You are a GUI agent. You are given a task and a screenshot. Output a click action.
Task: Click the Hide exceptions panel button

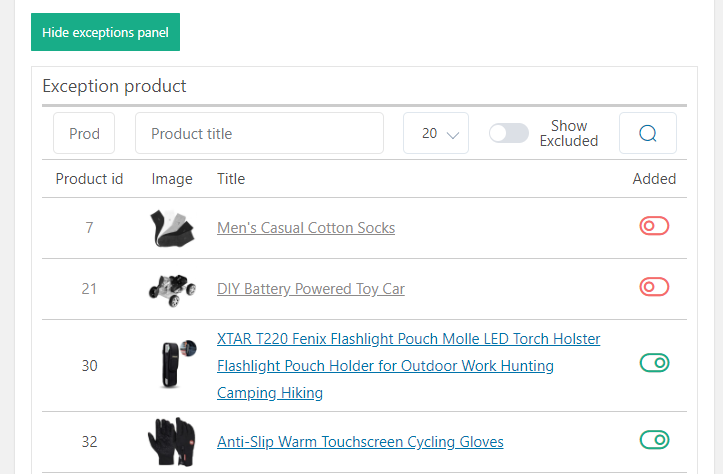(x=105, y=32)
